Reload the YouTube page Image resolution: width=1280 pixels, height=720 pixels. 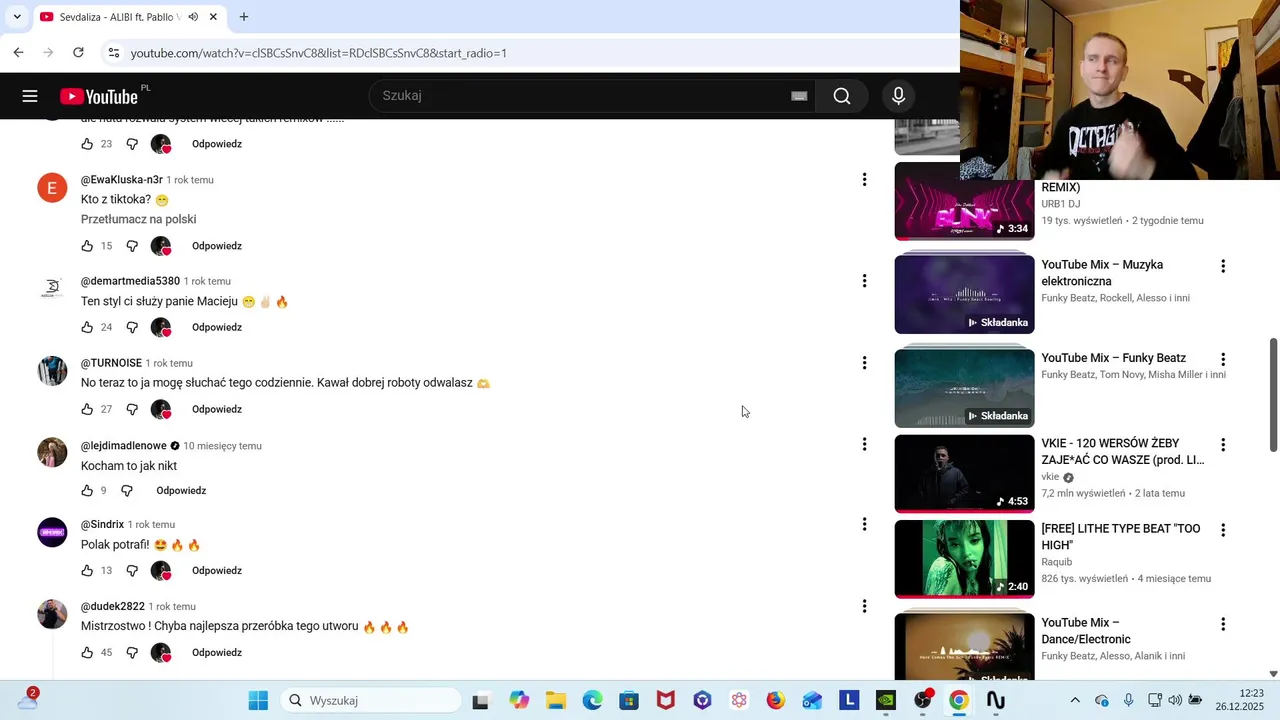78,53
